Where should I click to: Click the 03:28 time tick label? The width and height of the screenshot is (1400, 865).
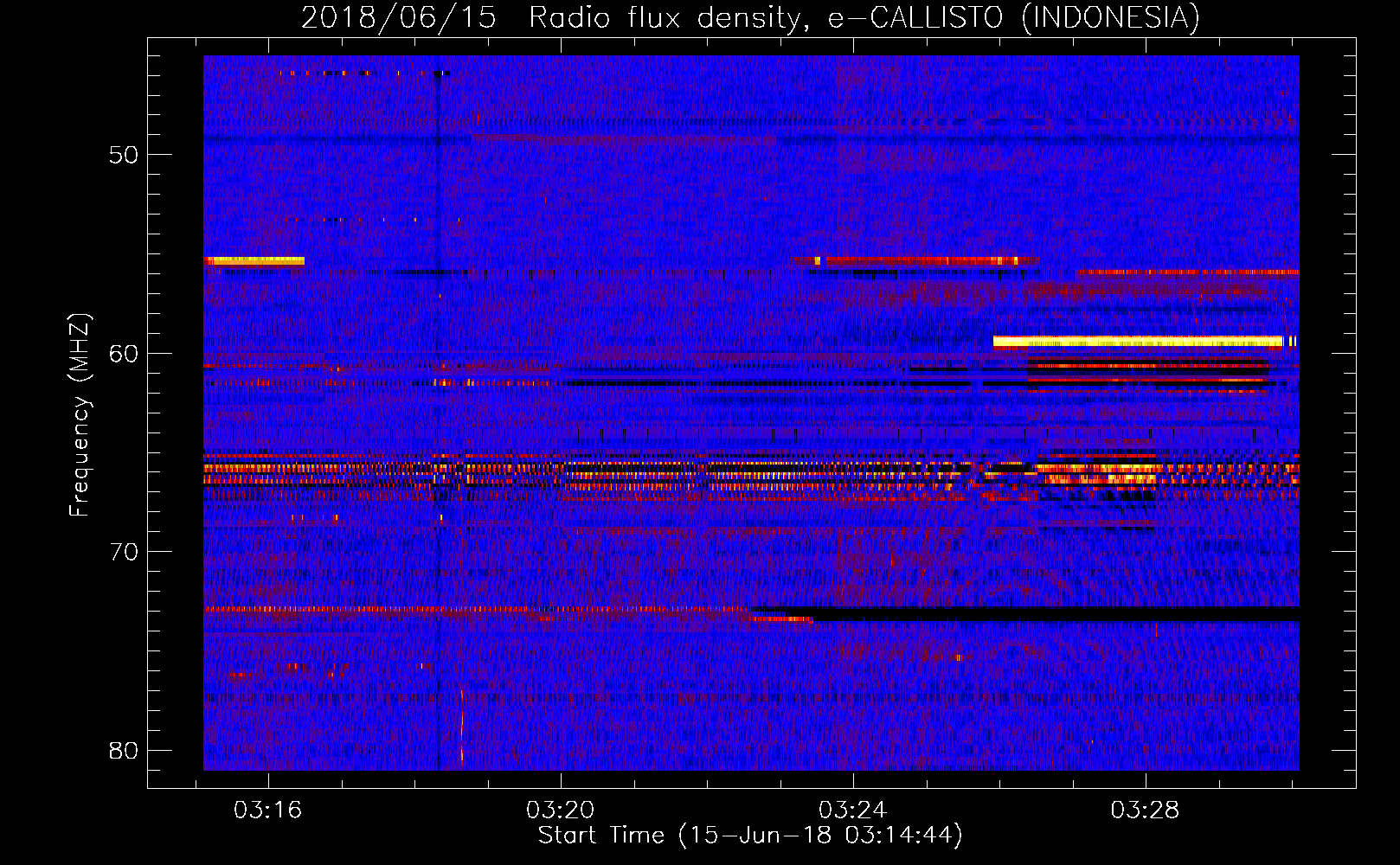coord(1146,810)
